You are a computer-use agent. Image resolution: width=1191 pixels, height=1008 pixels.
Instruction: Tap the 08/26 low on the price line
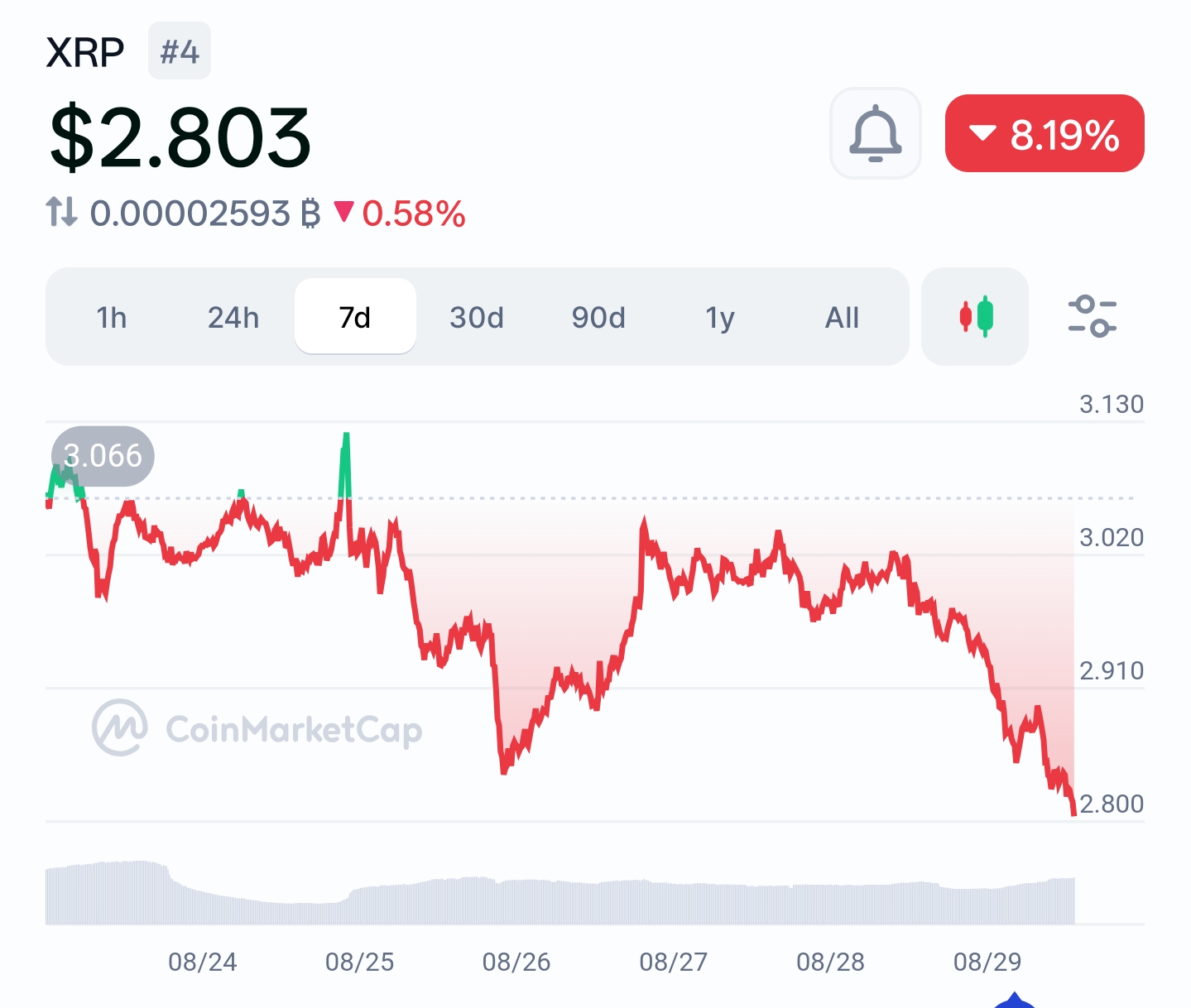coord(503,770)
